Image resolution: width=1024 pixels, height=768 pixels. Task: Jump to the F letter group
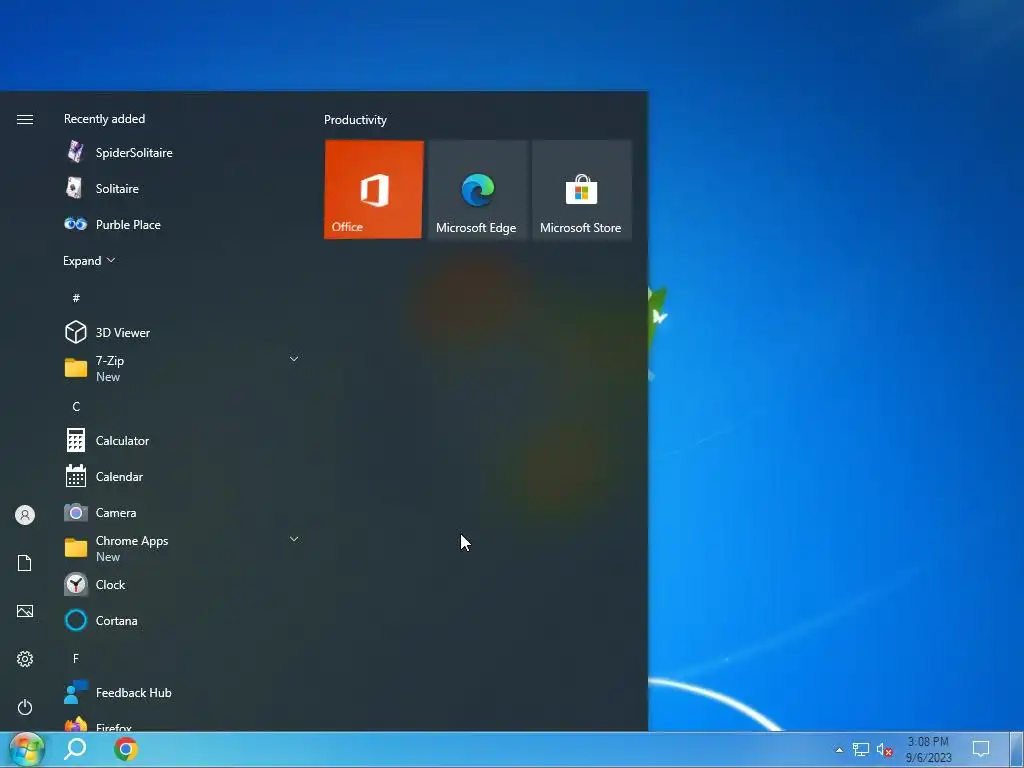click(76, 658)
